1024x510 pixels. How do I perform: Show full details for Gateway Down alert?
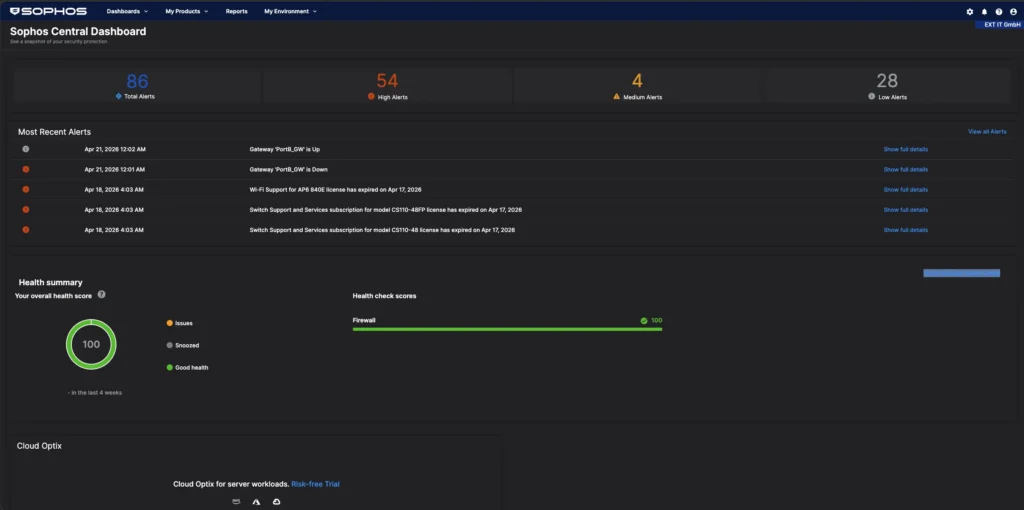click(905, 170)
